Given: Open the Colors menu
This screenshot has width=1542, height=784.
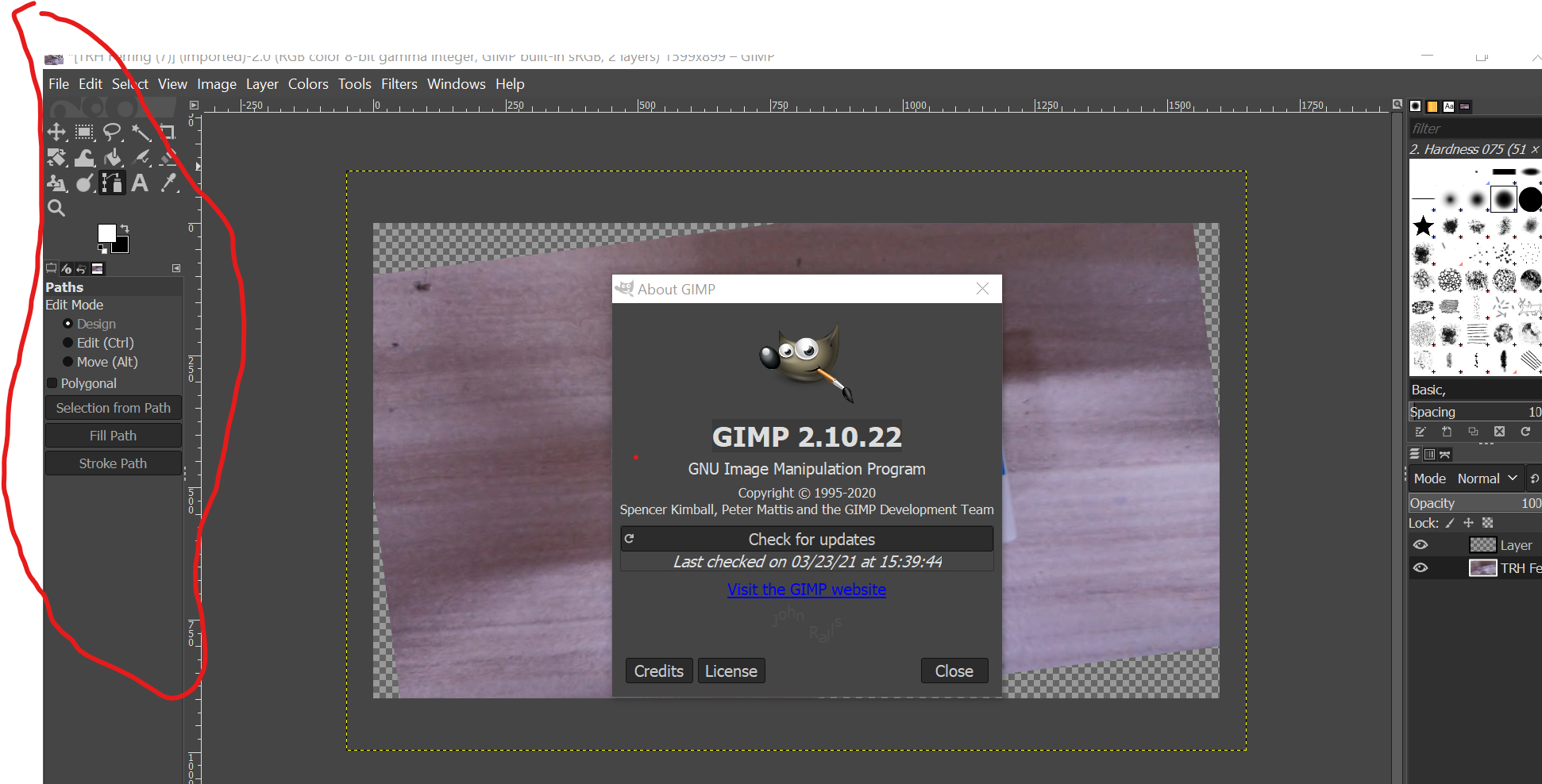Looking at the screenshot, I should click(308, 84).
